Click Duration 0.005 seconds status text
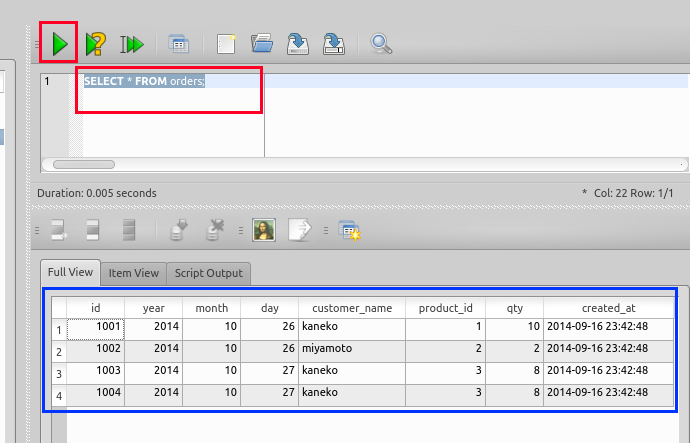 coord(97,193)
